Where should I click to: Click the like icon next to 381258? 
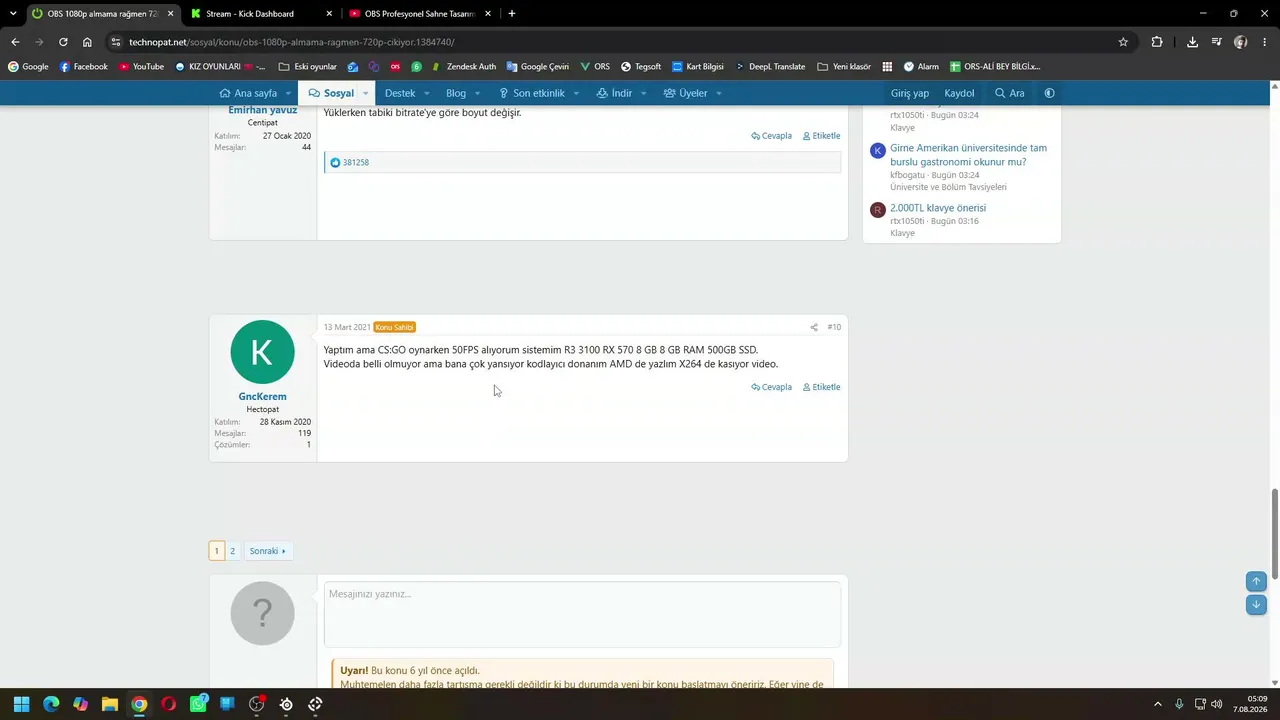[335, 162]
